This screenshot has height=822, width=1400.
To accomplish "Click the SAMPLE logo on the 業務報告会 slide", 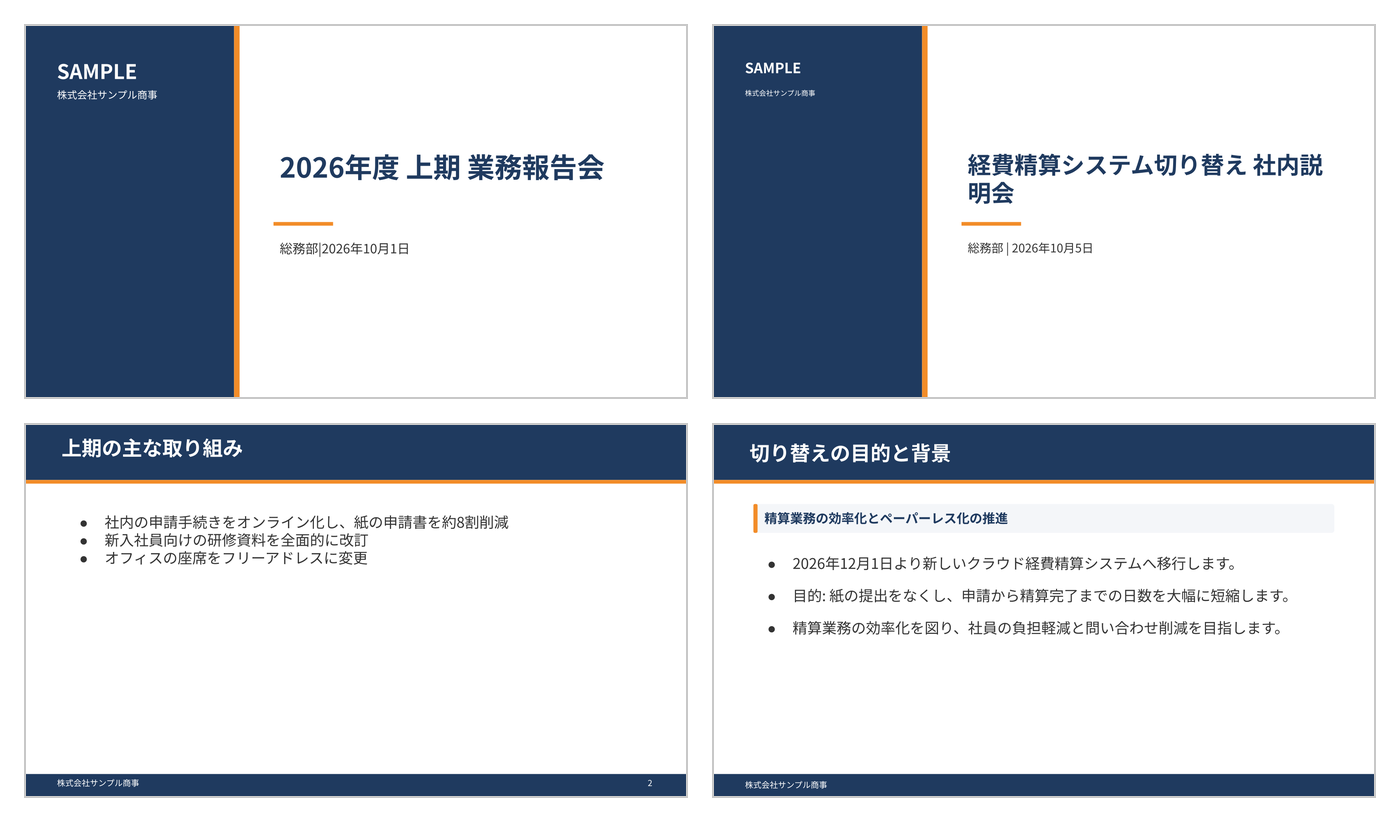I will click(x=97, y=71).
